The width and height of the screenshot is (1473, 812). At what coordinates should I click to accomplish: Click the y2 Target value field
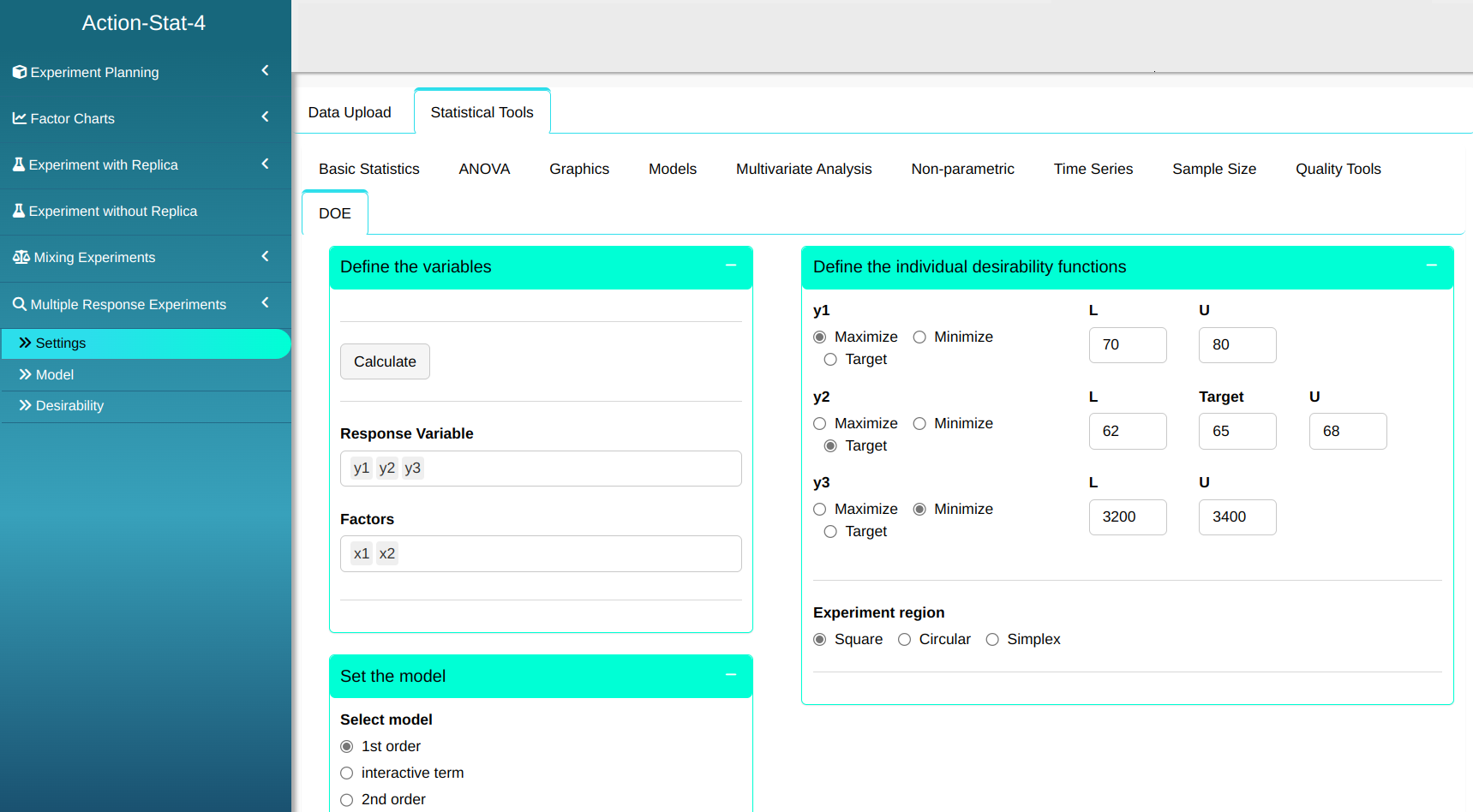[1236, 432]
